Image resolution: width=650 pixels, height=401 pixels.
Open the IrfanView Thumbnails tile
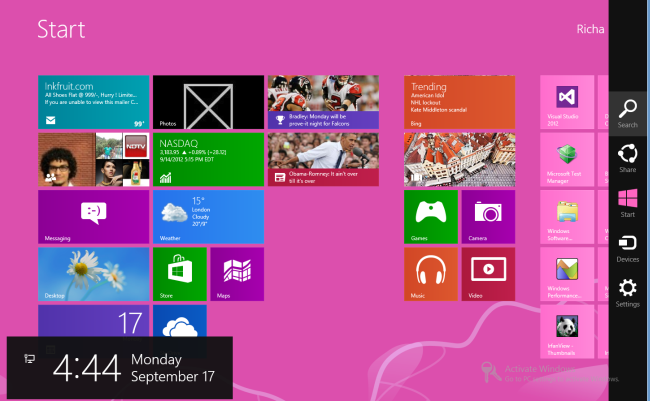[567, 332]
